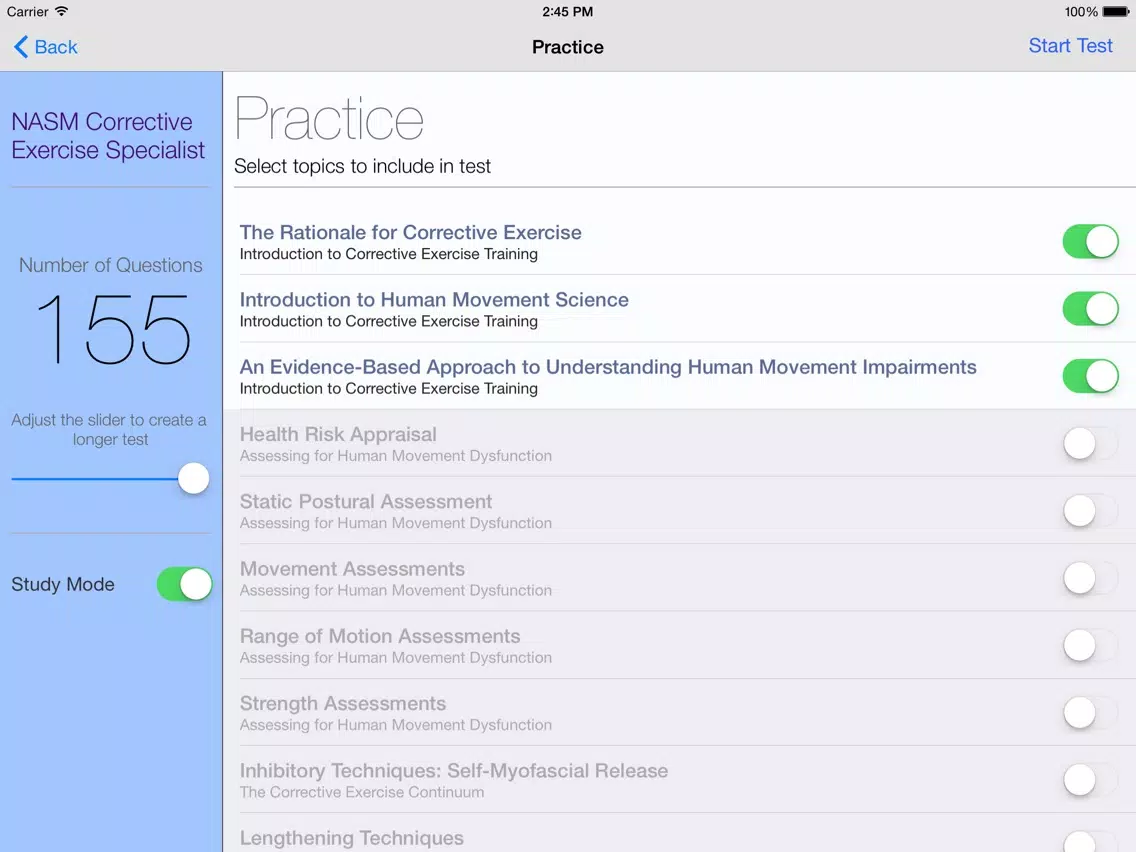Screen dimensions: 1136x852
Task: Select Static Postural Assessment topic title
Action: click(366, 501)
